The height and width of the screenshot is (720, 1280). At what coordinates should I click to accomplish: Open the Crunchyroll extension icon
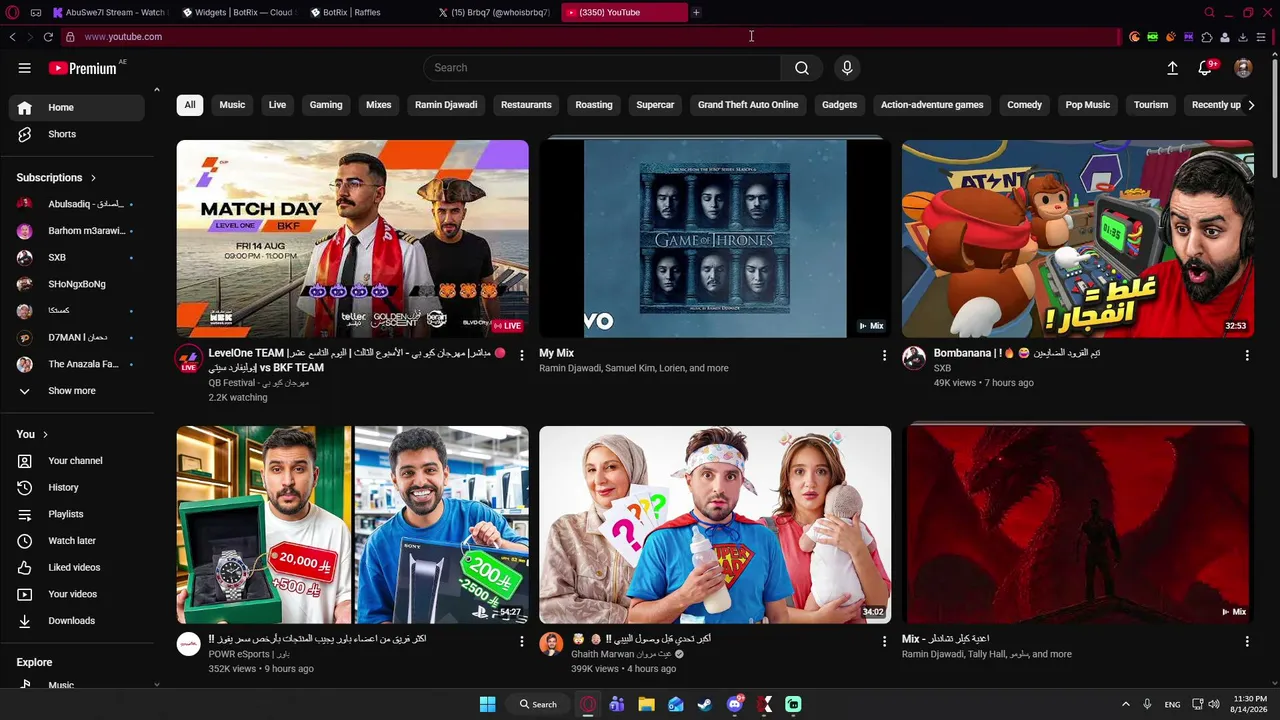coord(1134,37)
